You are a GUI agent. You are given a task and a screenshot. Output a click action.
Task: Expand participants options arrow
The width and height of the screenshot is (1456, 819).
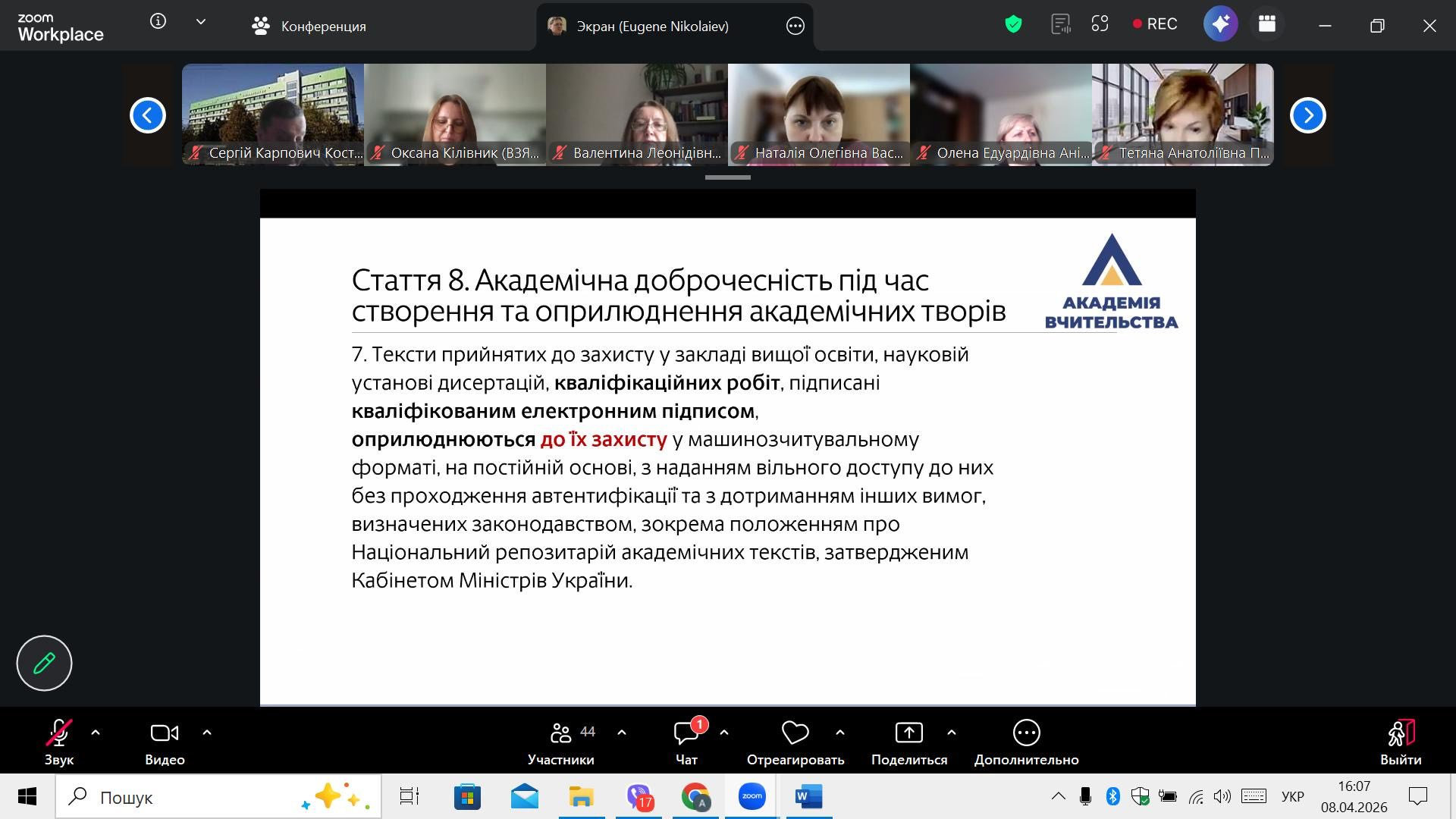point(622,733)
